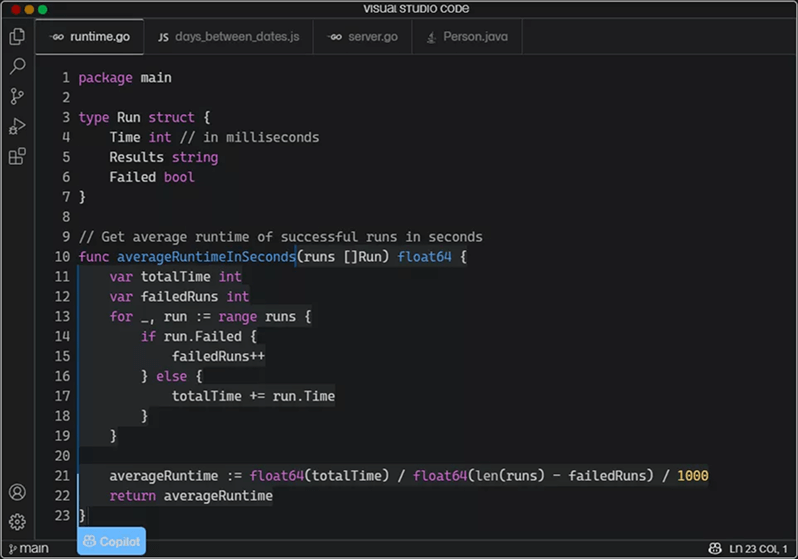Image resolution: width=798 pixels, height=560 pixels.
Task: Open the Explorer view in activity bar
Action: coord(17,37)
